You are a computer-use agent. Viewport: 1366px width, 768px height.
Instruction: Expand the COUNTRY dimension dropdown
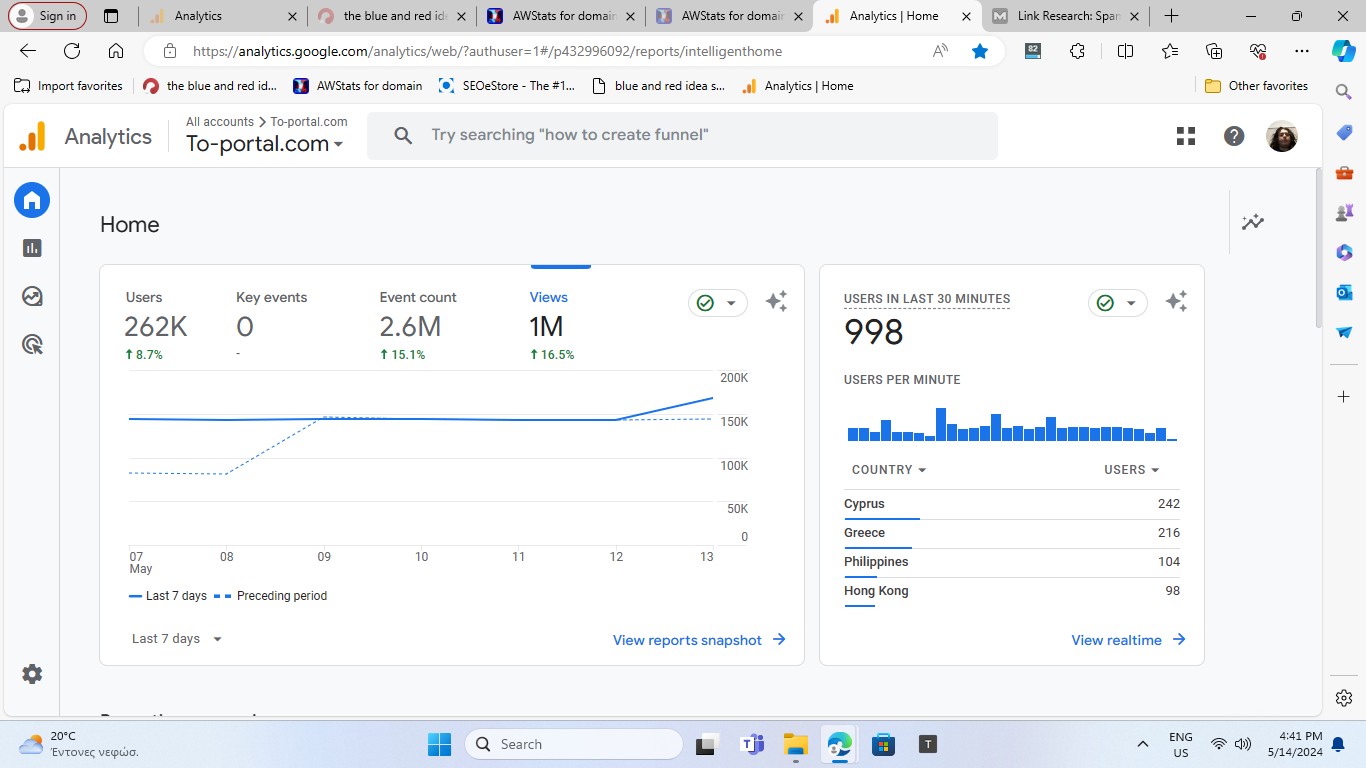click(x=888, y=470)
